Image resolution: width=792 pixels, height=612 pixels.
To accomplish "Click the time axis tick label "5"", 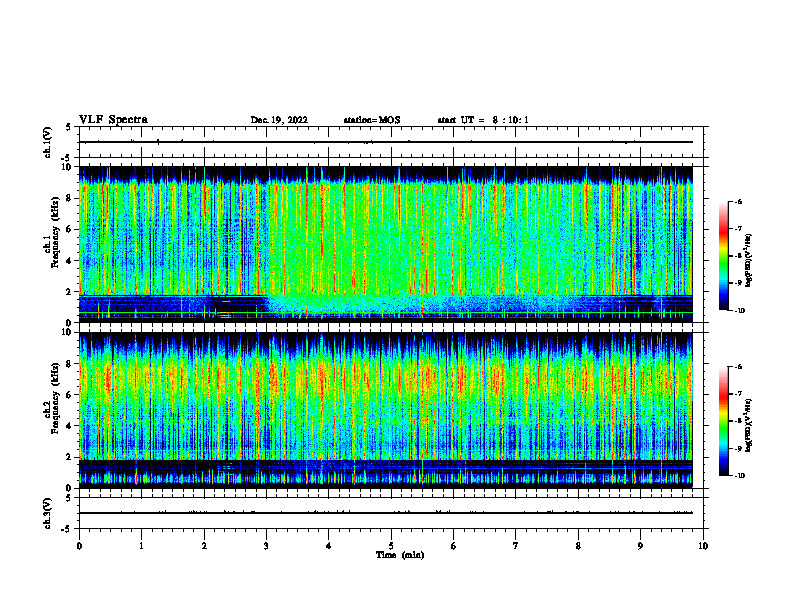I will pyautogui.click(x=391, y=546).
